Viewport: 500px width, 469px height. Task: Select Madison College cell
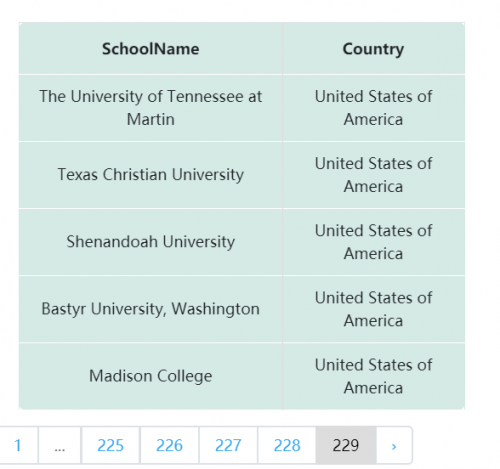(x=151, y=376)
